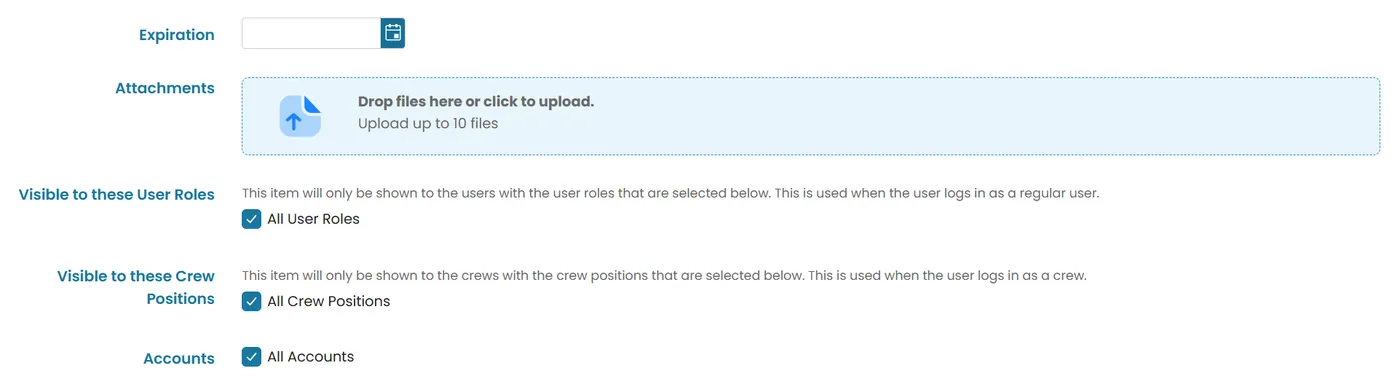The image size is (1400, 379).
Task: Focus the Expiration date input field
Action: [311, 33]
